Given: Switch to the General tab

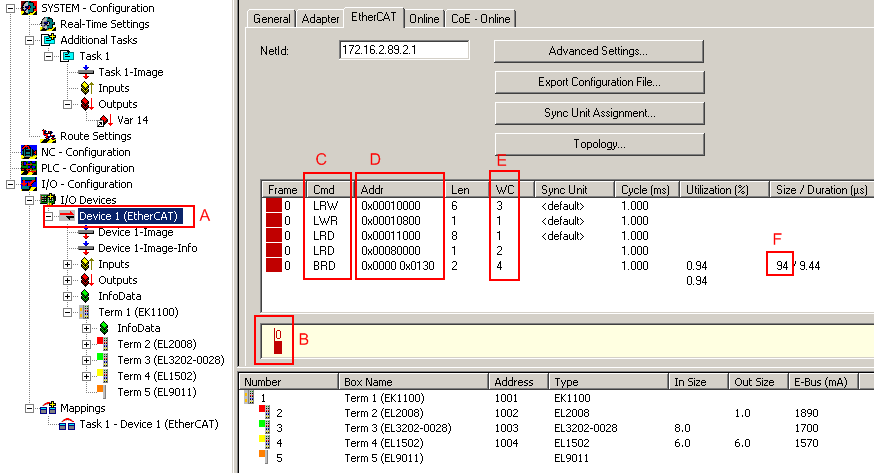Looking at the screenshot, I should 271,19.
